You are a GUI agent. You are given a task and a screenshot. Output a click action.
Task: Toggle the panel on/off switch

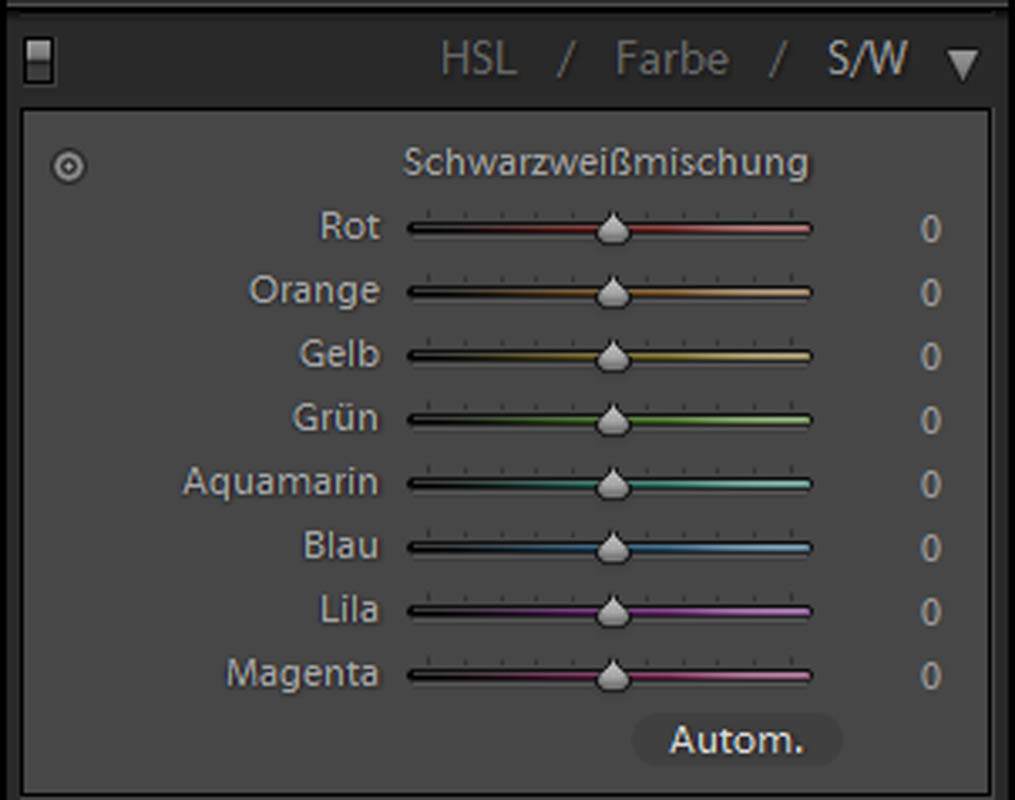point(39,60)
